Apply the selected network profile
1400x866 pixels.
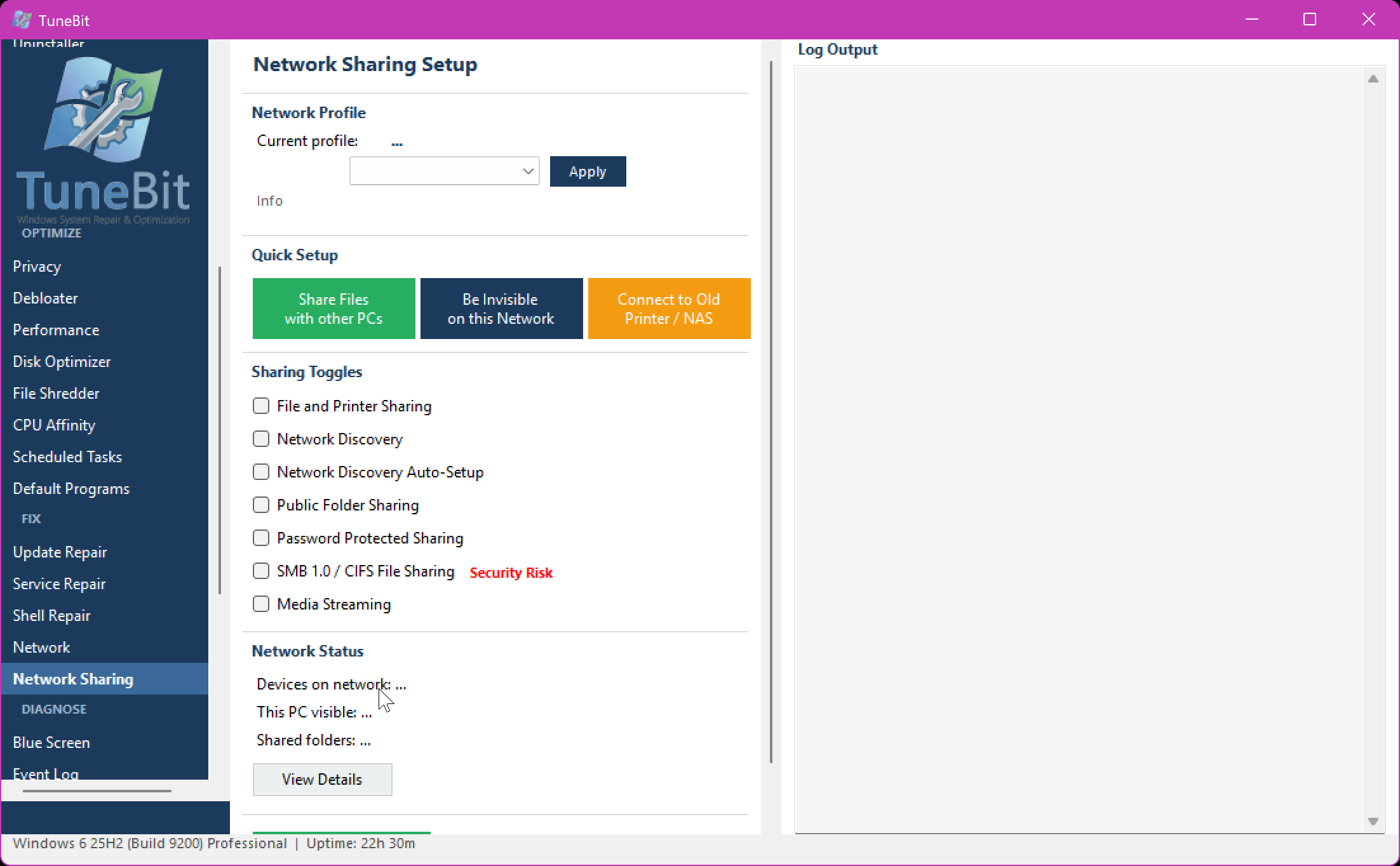(x=588, y=171)
